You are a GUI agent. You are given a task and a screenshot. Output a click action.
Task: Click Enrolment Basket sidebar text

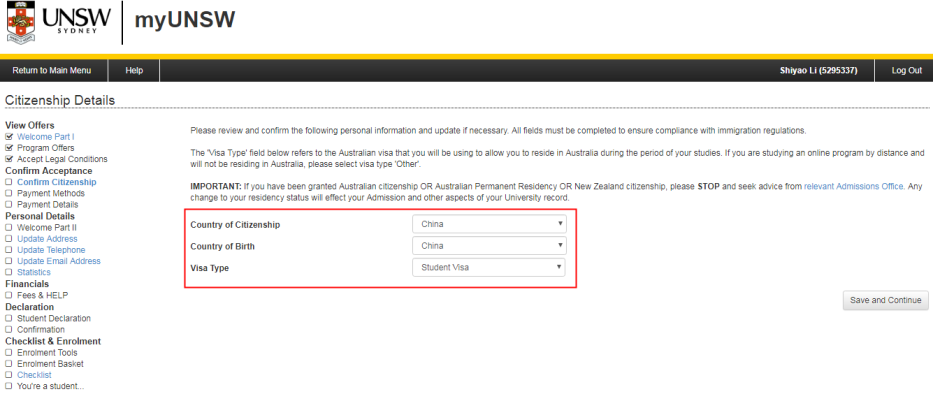pos(51,364)
